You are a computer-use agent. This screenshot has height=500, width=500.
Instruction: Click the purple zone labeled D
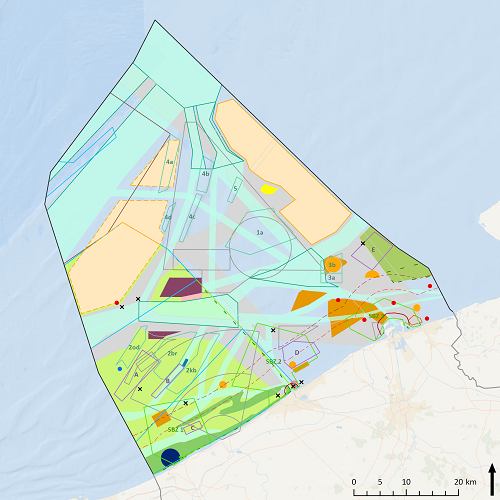pyautogui.click(x=300, y=354)
